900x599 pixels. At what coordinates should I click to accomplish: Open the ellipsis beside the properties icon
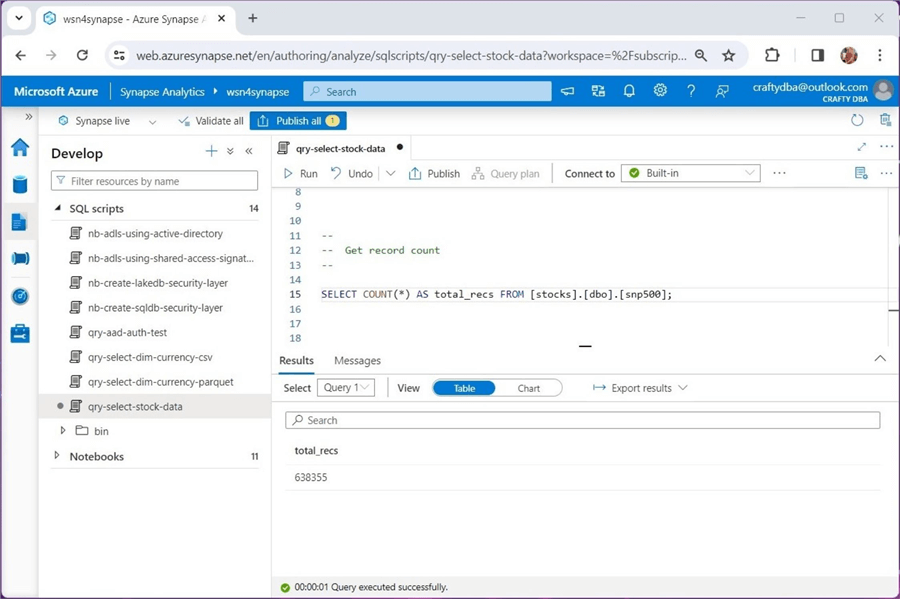tap(886, 173)
